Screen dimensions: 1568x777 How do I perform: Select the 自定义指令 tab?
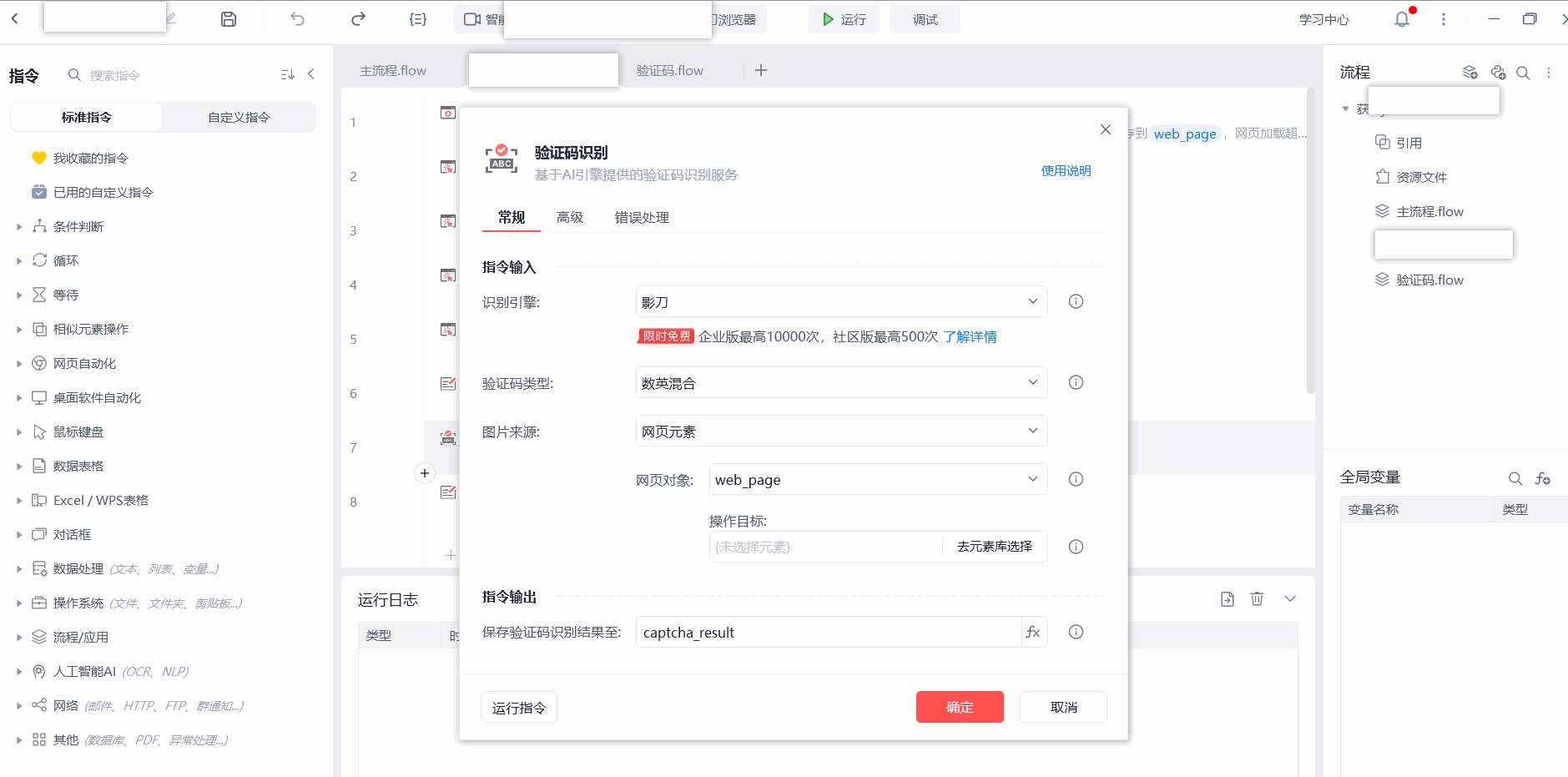[239, 117]
